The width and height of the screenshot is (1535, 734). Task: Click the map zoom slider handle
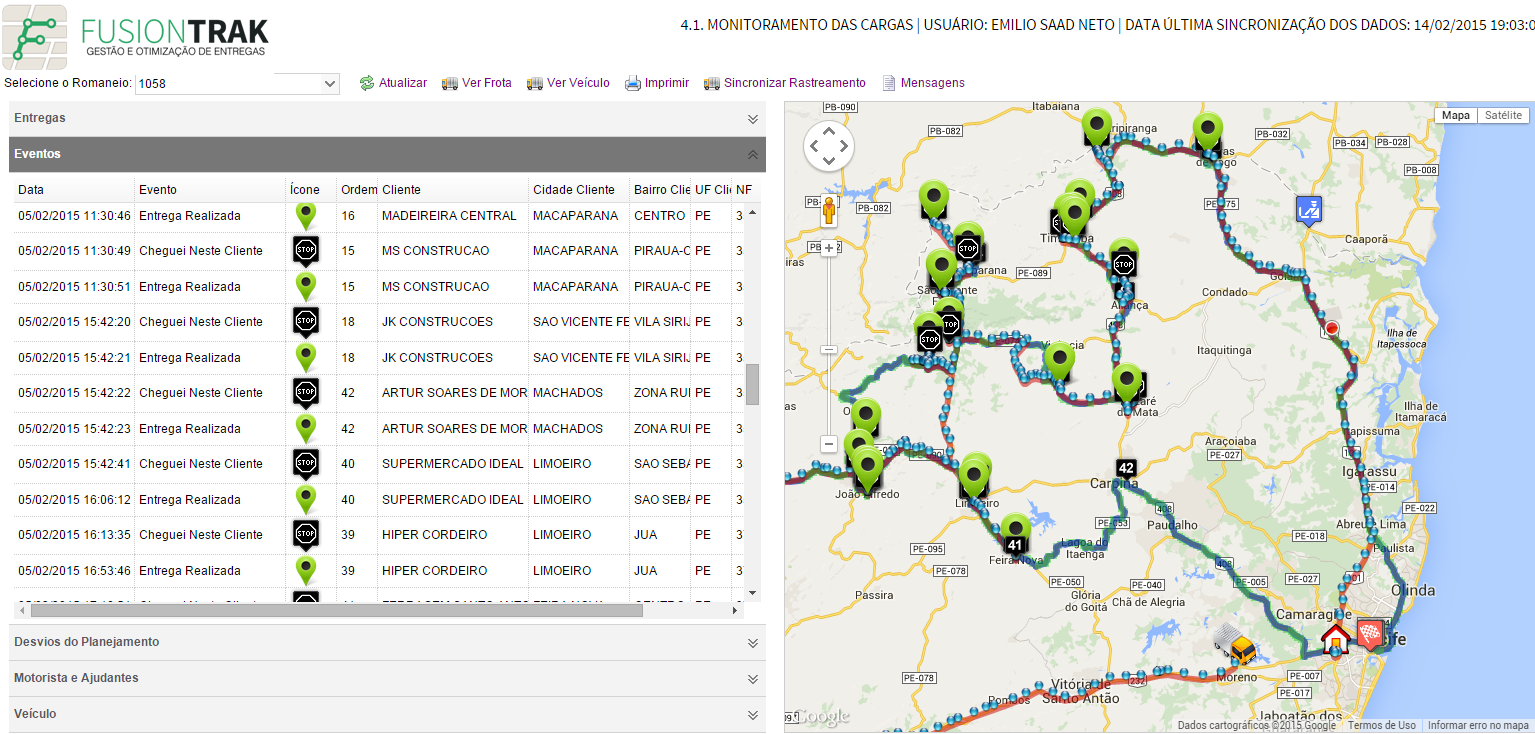click(x=828, y=349)
